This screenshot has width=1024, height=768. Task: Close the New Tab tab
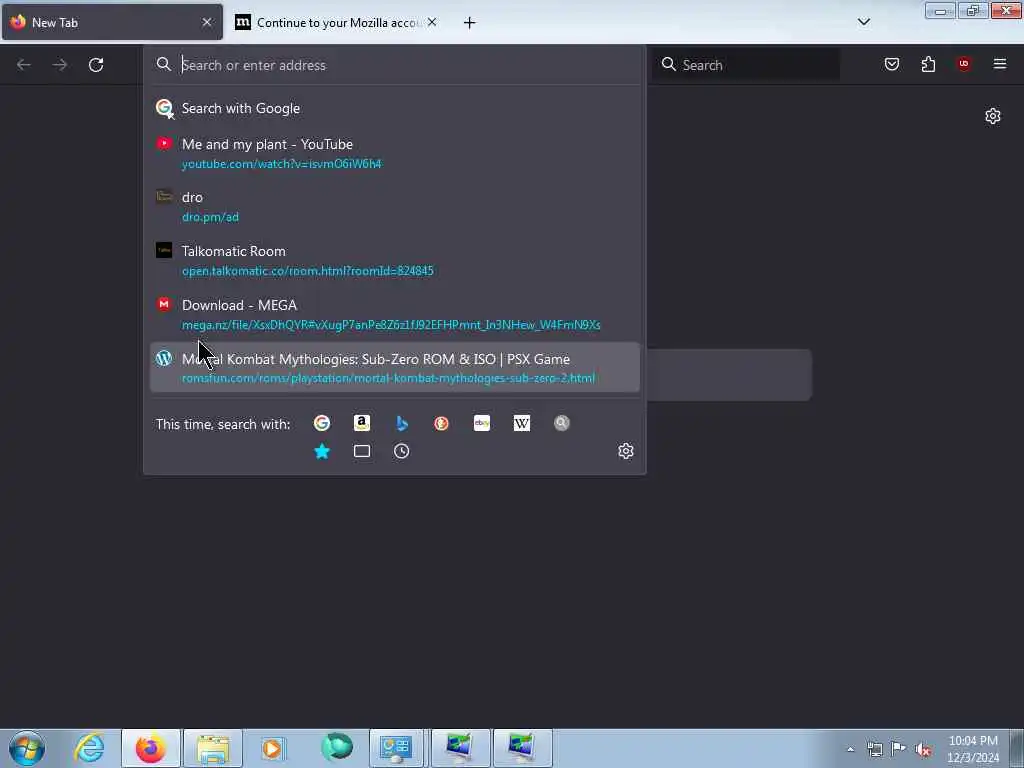(206, 22)
